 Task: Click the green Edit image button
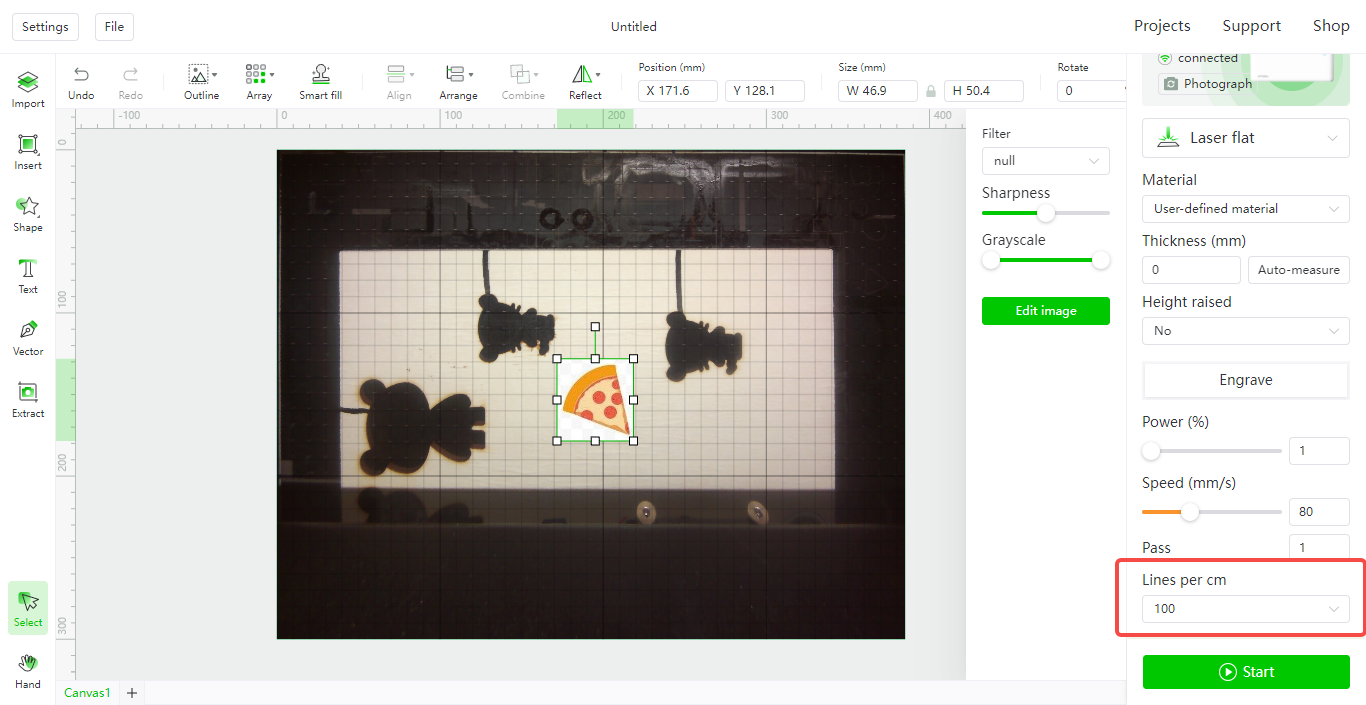coord(1045,311)
